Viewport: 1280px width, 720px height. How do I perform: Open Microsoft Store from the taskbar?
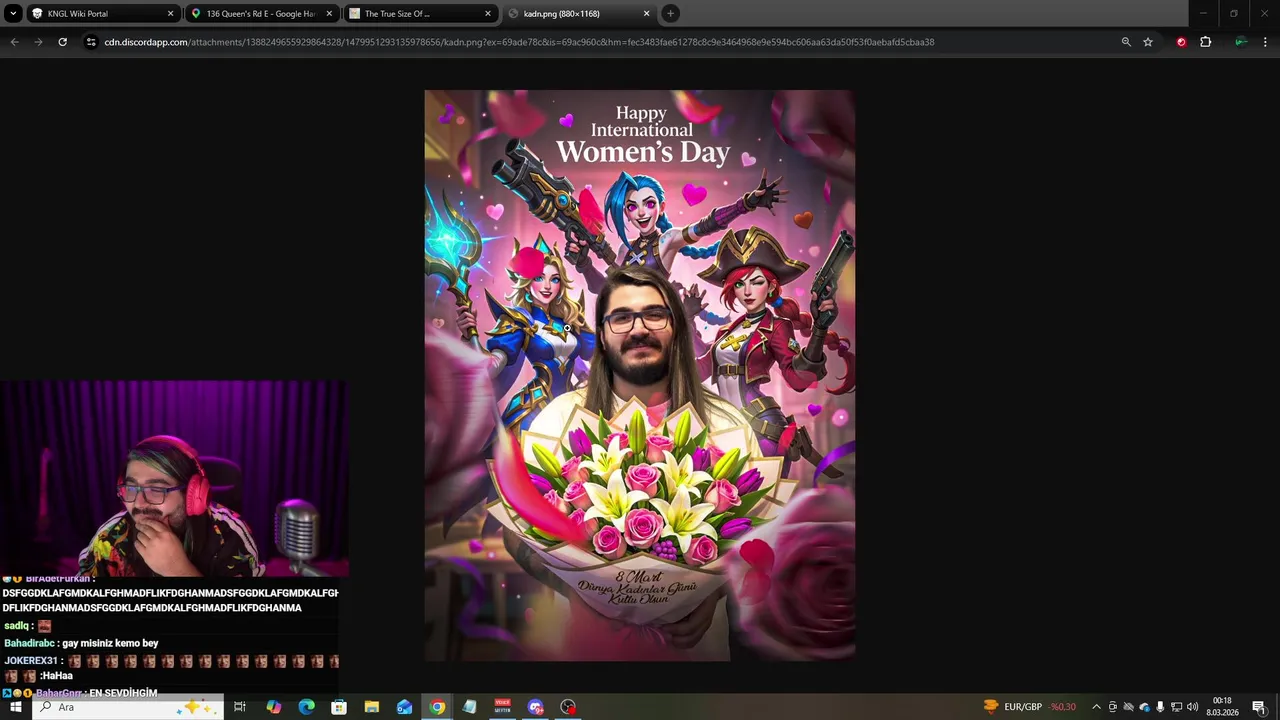[339, 707]
